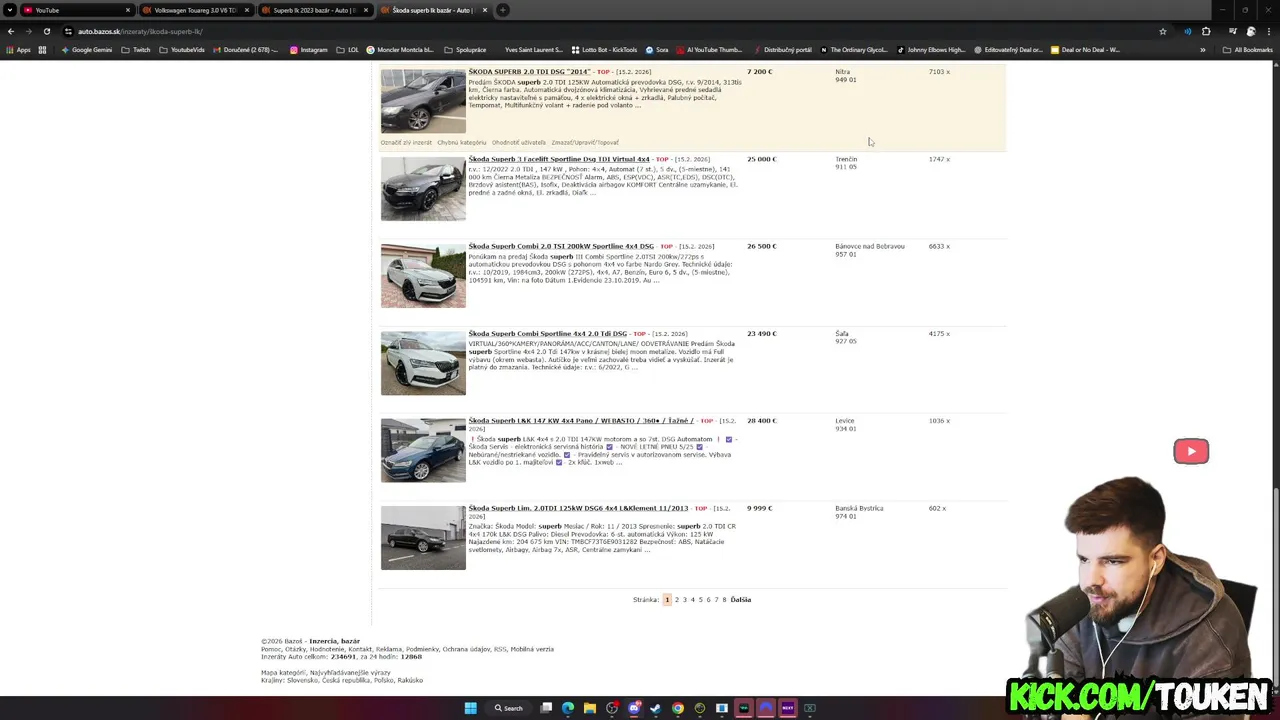1280x720 pixels.
Task: Bookmark this page with the star icon
Action: (1163, 31)
